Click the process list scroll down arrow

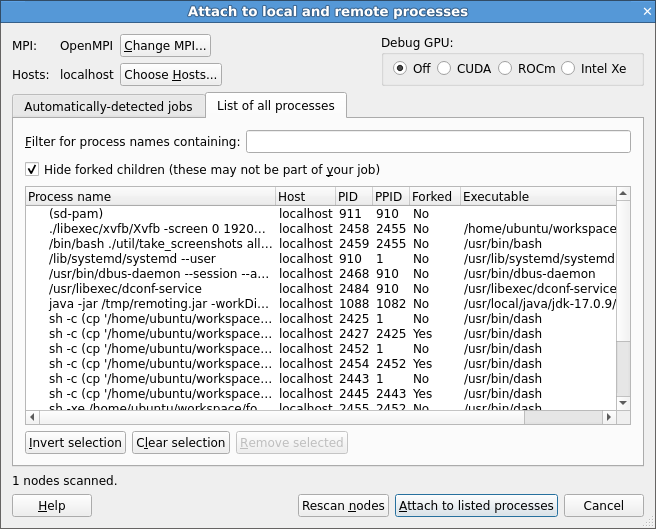point(623,403)
